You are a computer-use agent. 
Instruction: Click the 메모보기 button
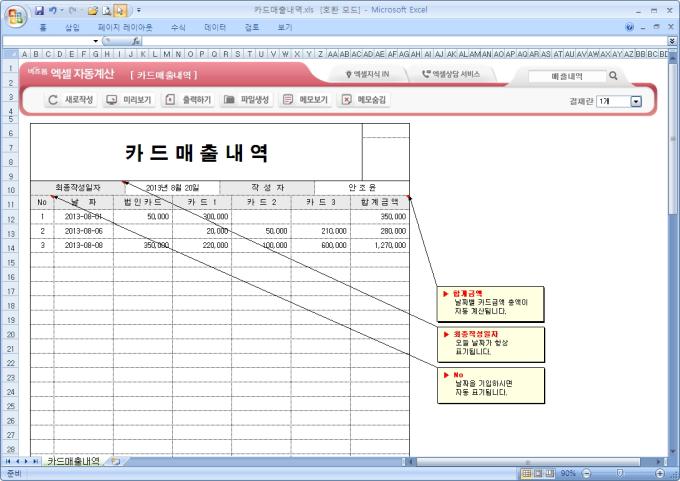pos(305,100)
